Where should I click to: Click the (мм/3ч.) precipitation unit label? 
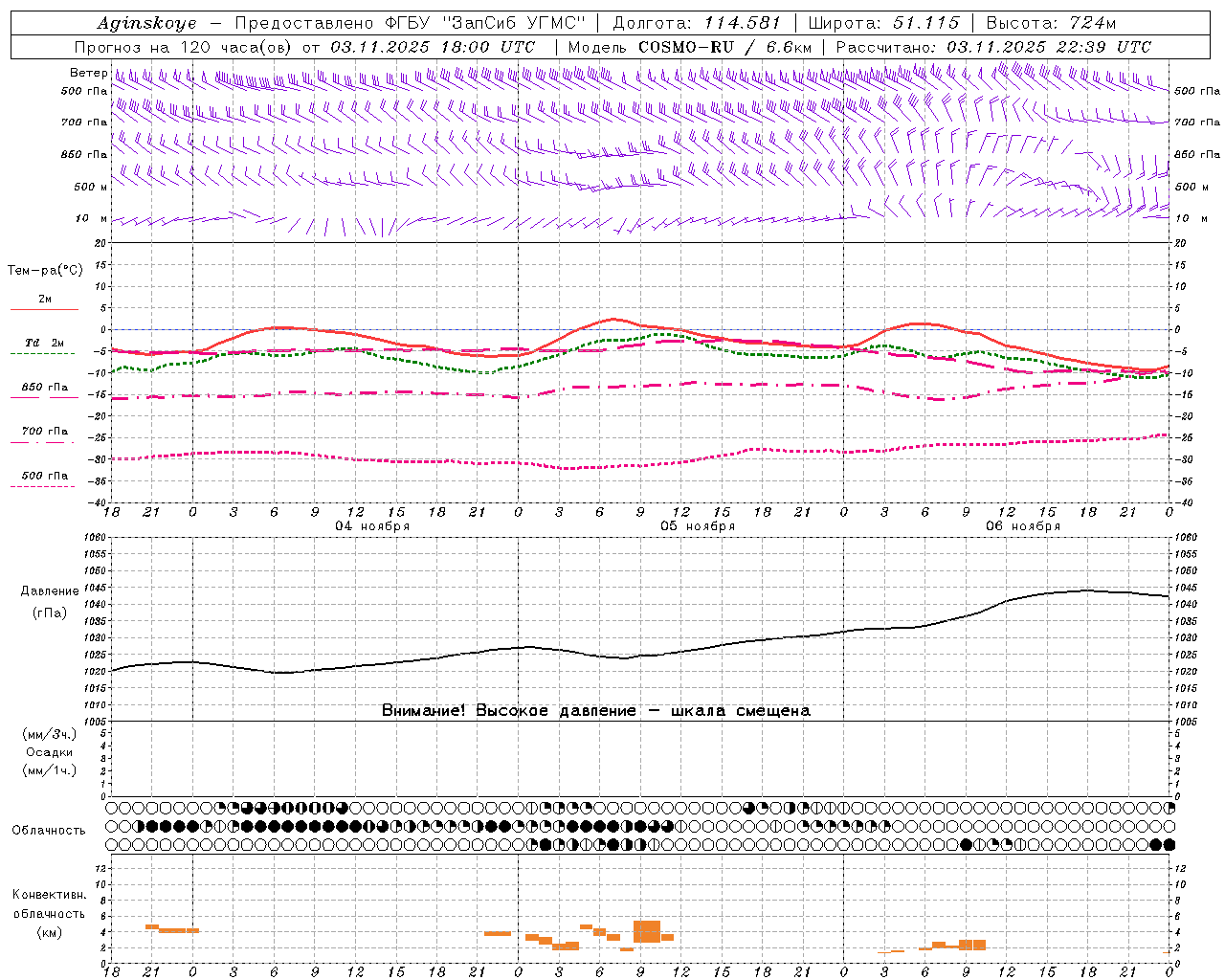(x=49, y=734)
